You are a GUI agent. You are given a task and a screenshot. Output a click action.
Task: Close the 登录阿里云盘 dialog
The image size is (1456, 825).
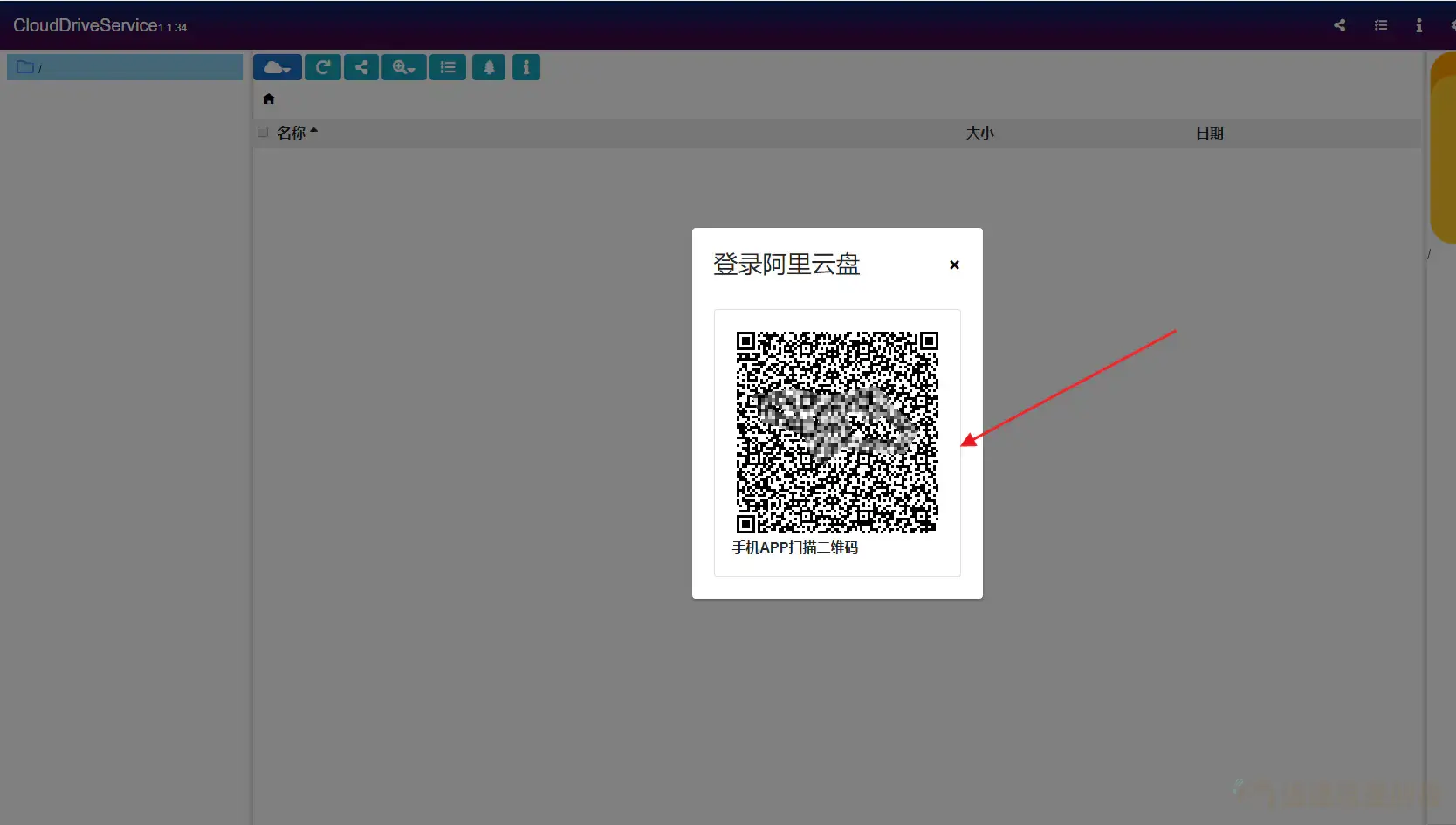pos(954,265)
